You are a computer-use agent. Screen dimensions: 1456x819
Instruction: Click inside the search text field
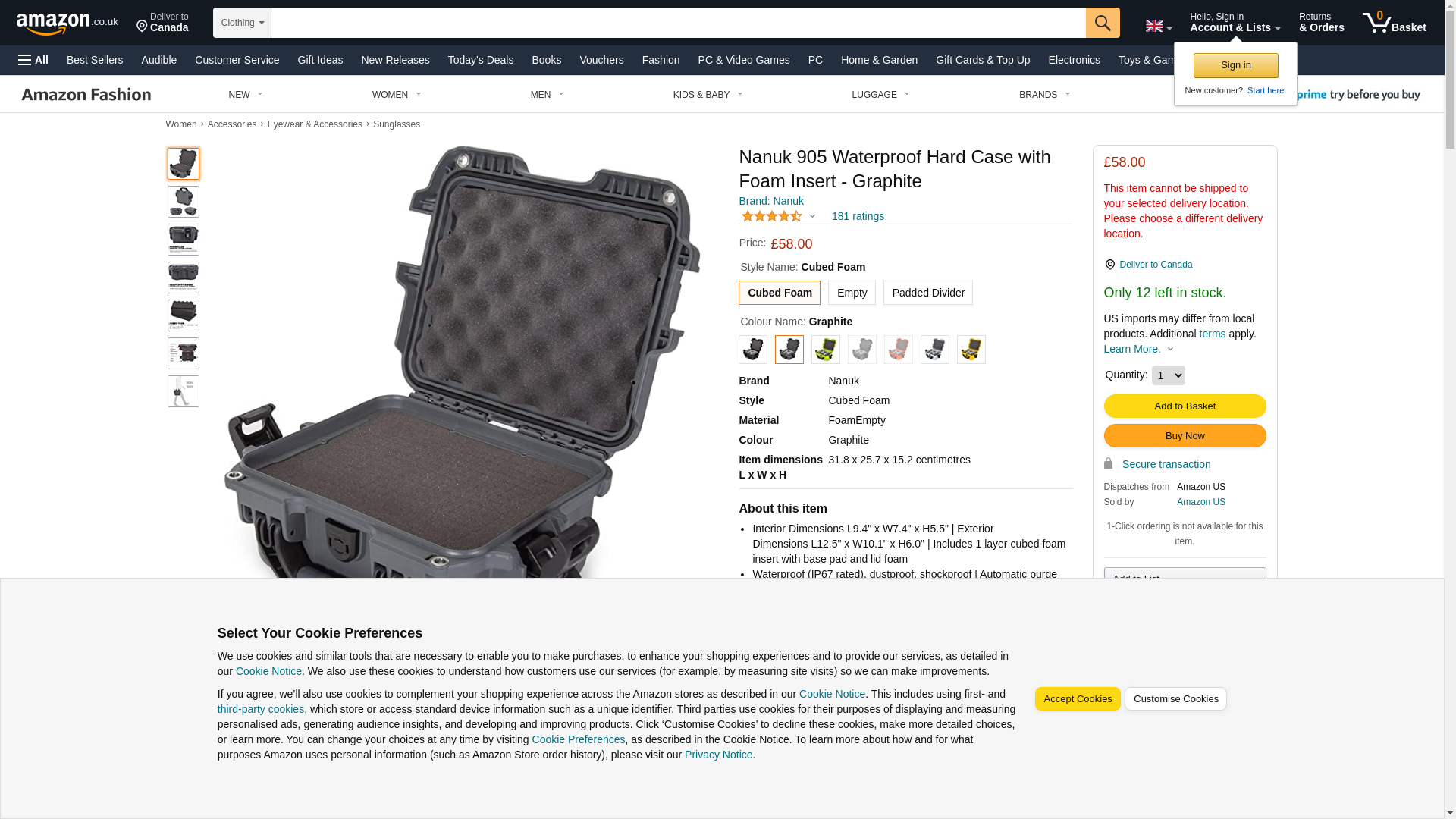coord(678,23)
